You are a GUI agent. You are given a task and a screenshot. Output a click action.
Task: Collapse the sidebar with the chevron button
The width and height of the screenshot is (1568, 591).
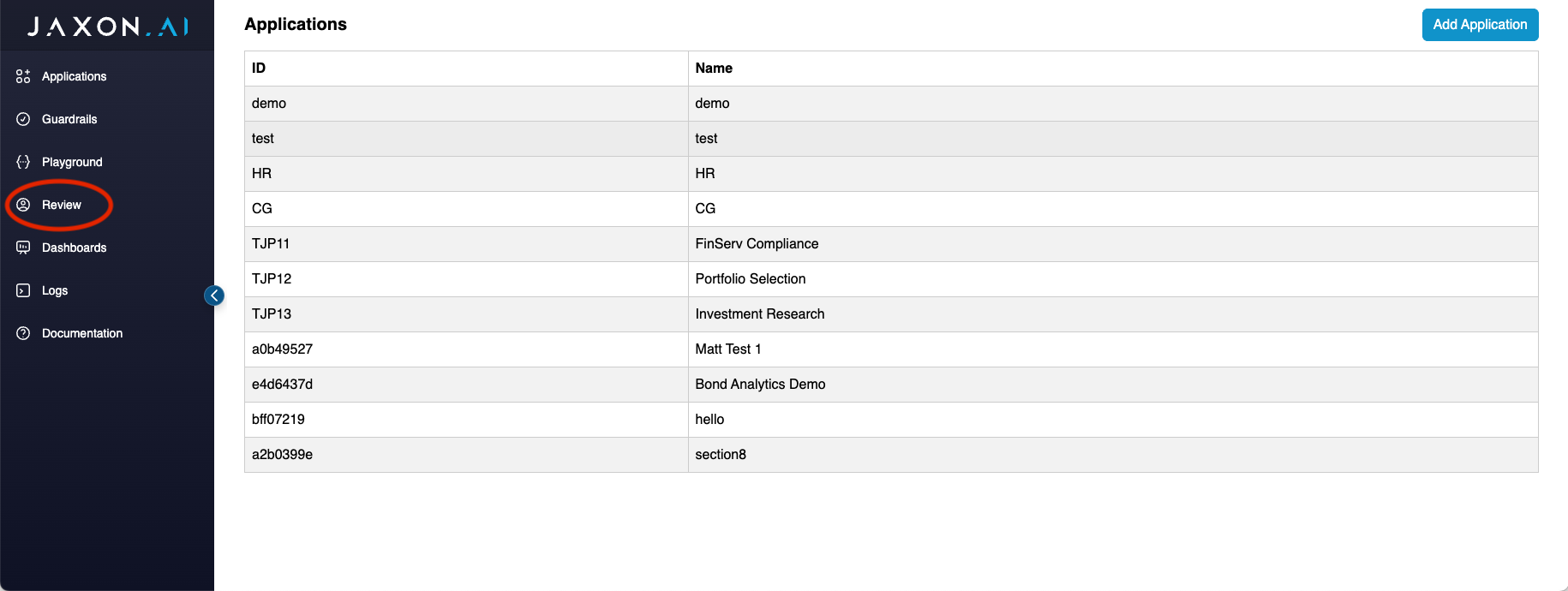point(214,295)
